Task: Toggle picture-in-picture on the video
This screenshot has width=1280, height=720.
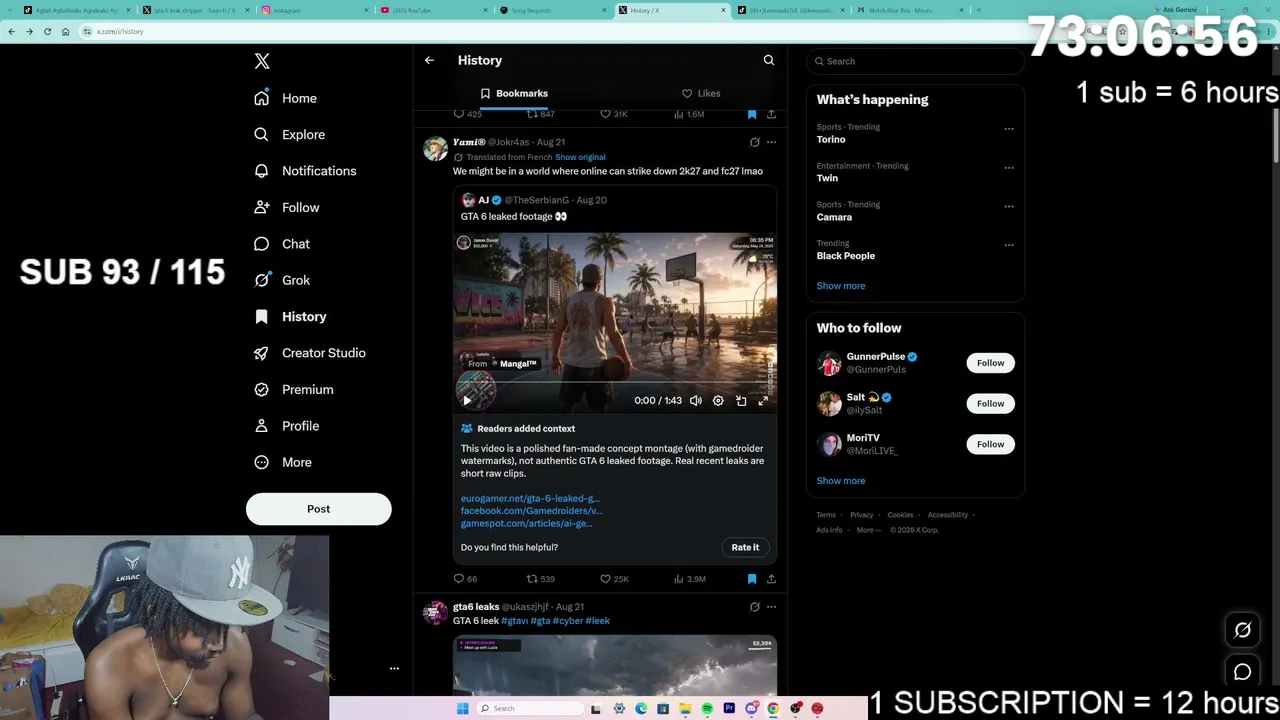Action: 741,400
